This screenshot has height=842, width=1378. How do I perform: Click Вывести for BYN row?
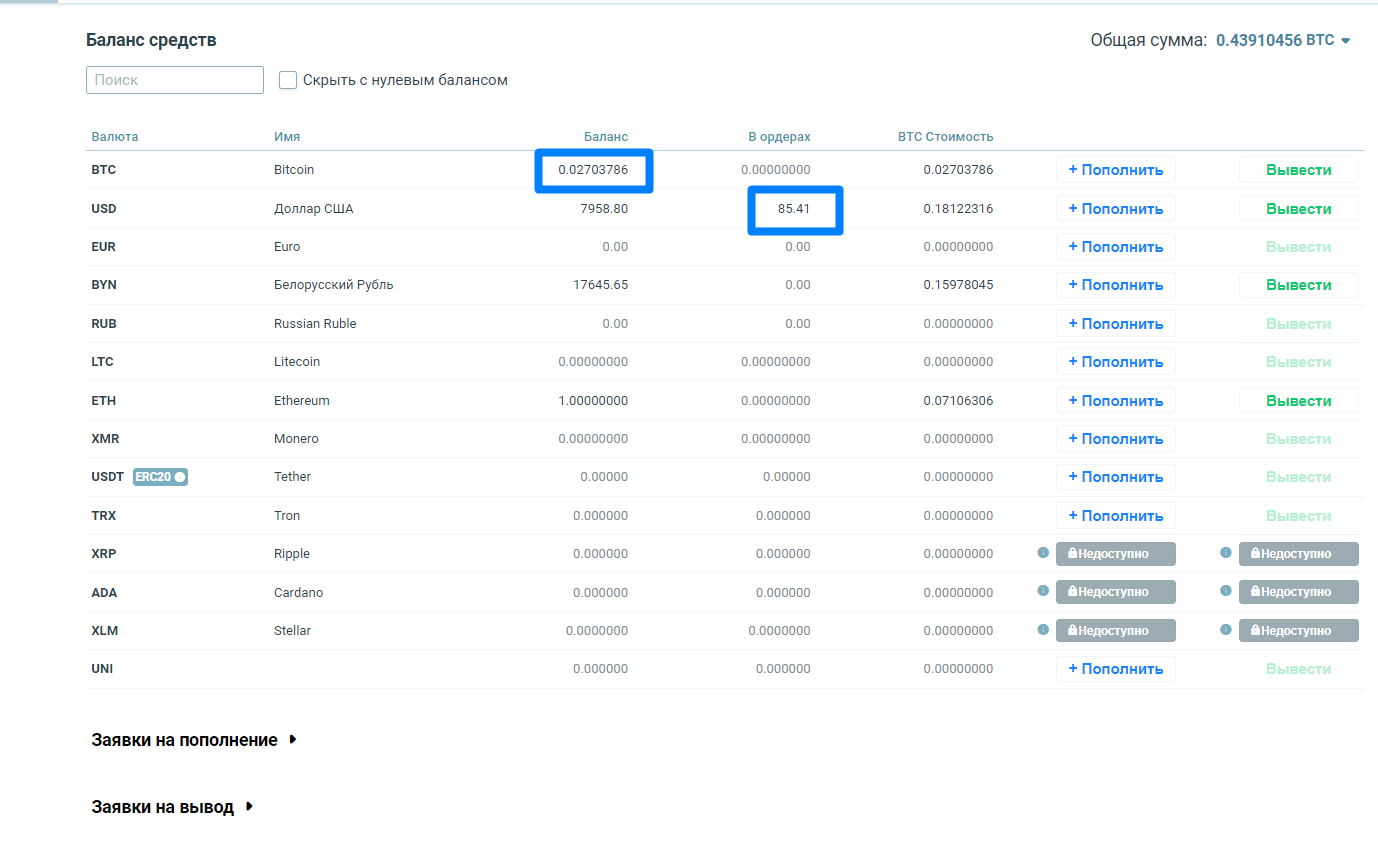pos(1299,285)
